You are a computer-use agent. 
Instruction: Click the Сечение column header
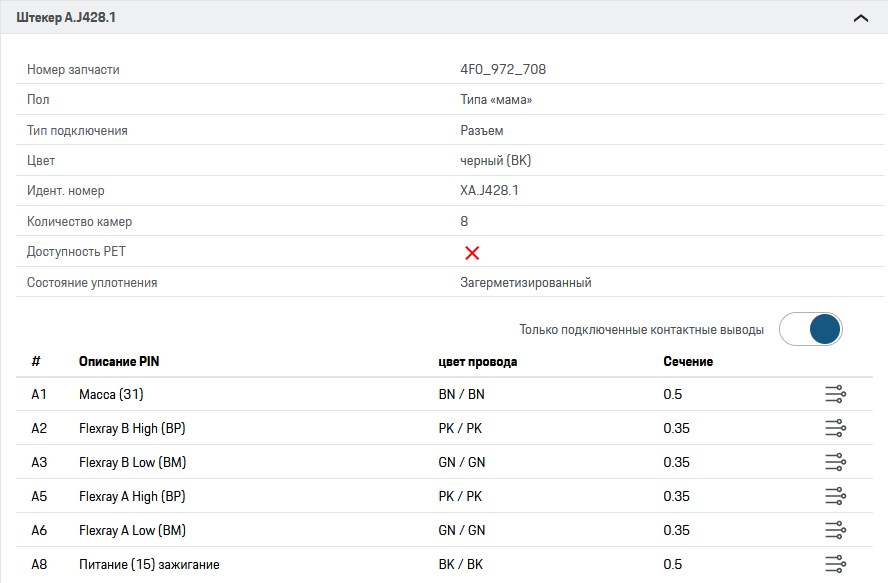[x=688, y=361]
